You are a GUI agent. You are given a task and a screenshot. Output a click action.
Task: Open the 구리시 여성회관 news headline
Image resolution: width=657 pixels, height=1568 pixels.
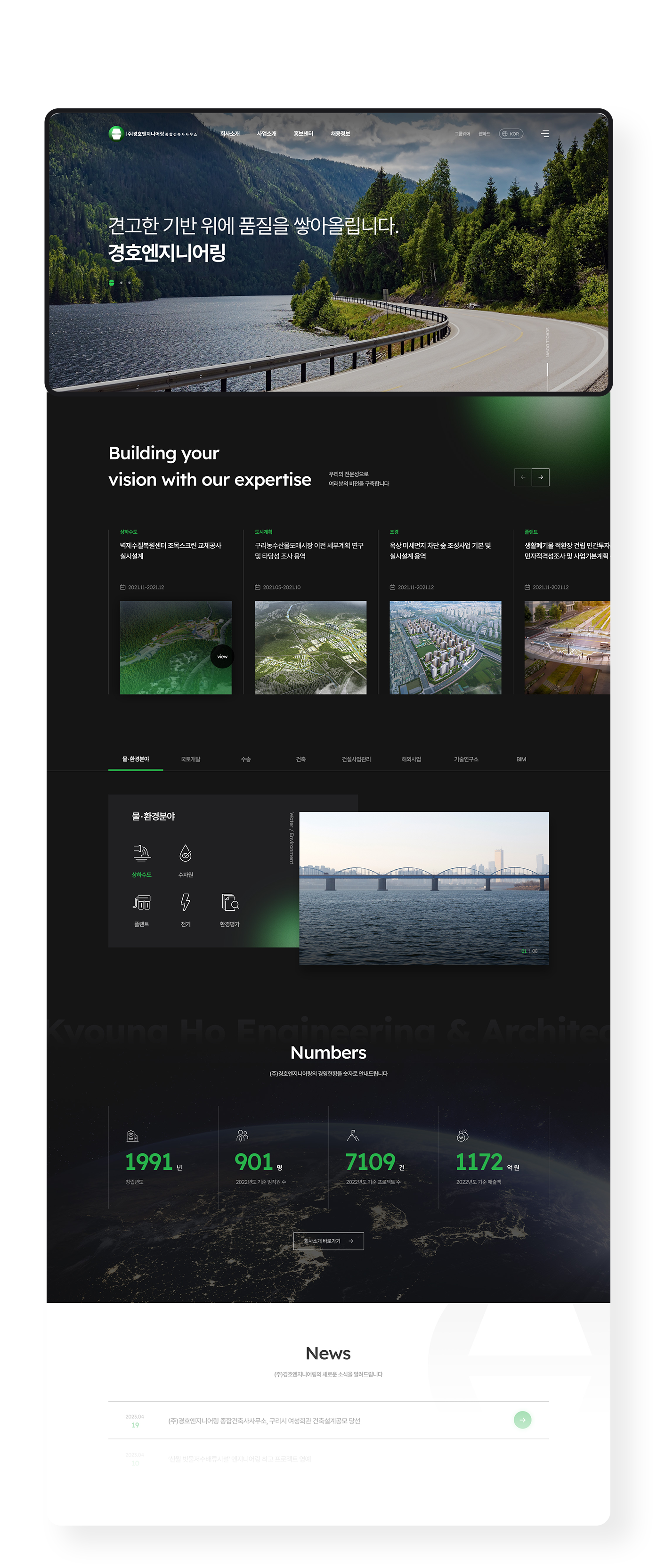tap(264, 1421)
